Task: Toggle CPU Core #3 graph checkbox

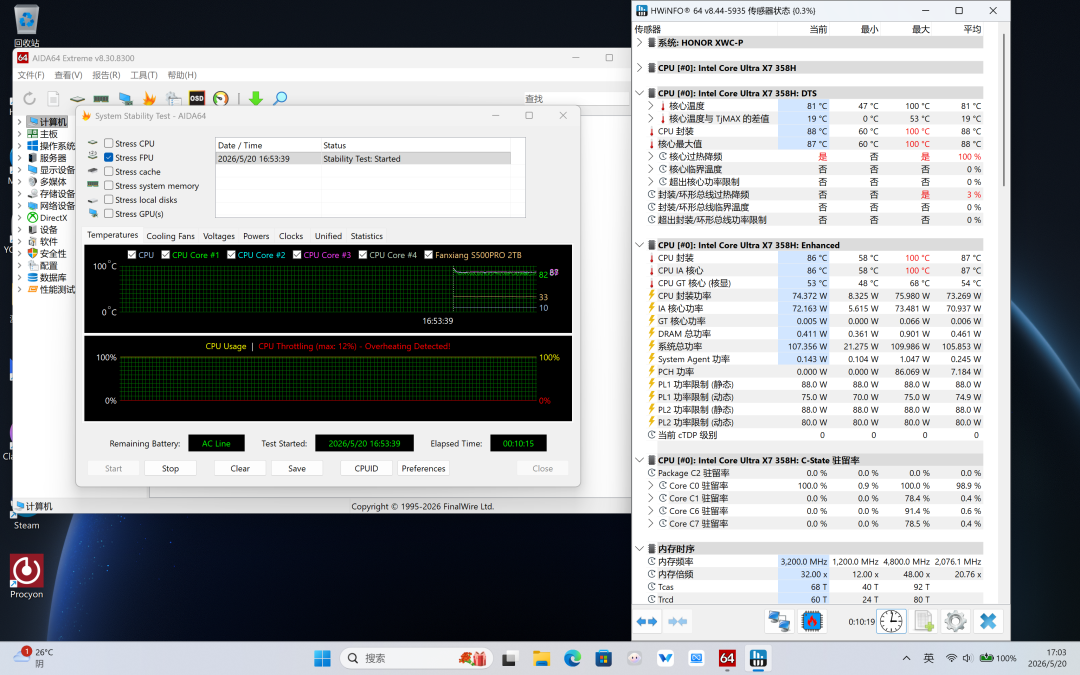Action: [297, 255]
